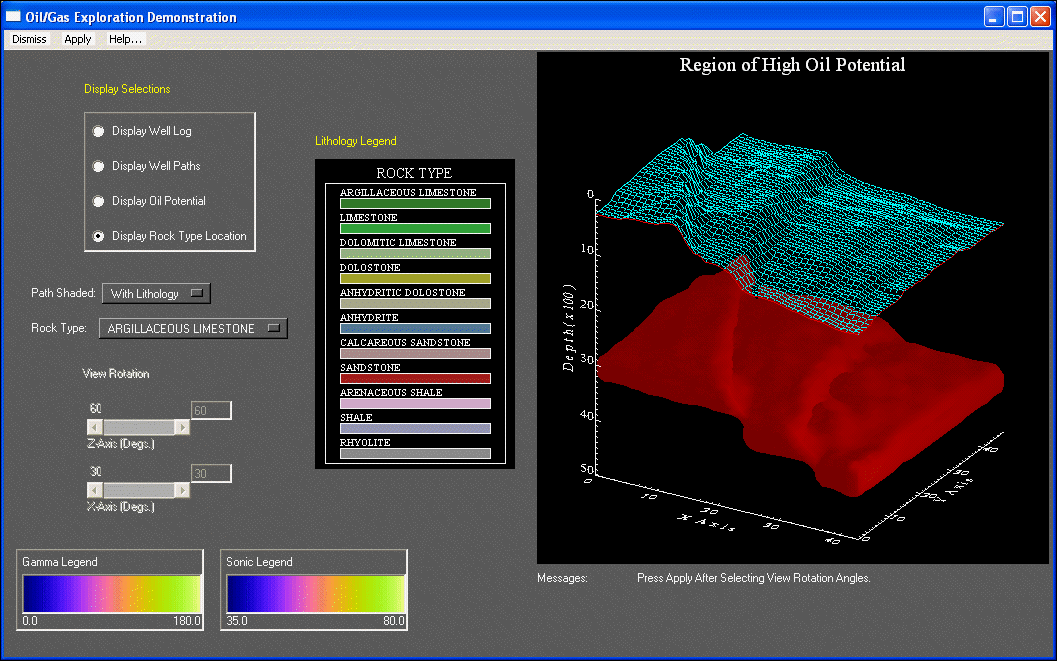Click the Sandstone red color swatch
Screen dimensions: 1057x661
[x=415, y=379]
